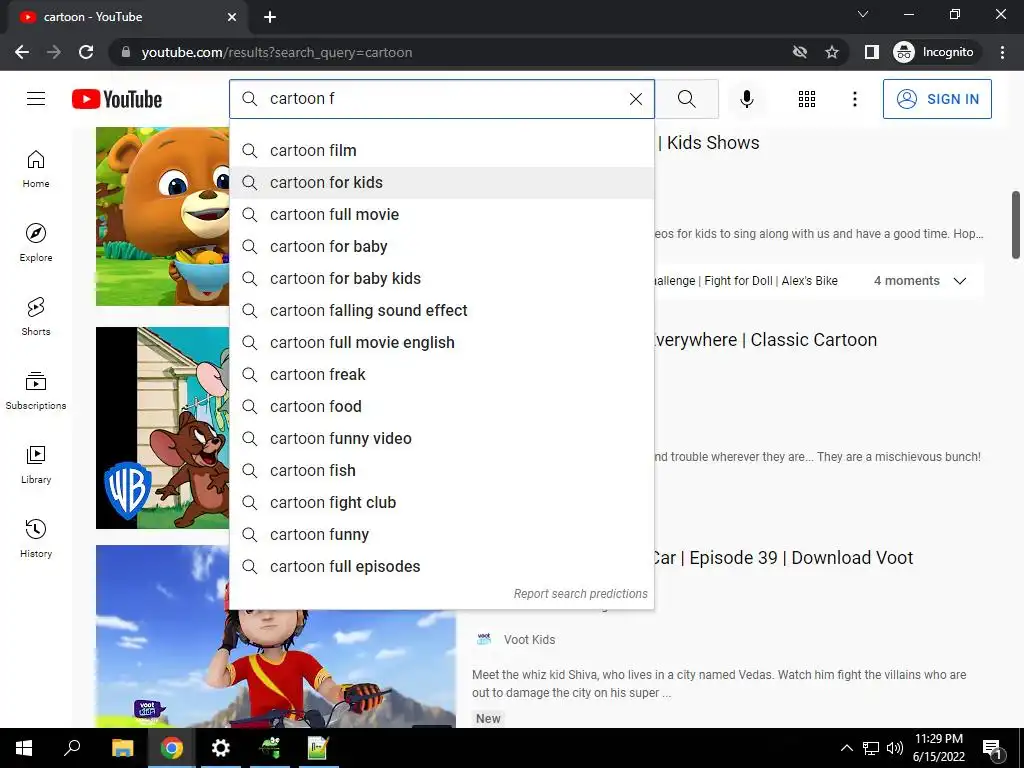Choose 'cartoon funny' suggestion

coord(441,535)
